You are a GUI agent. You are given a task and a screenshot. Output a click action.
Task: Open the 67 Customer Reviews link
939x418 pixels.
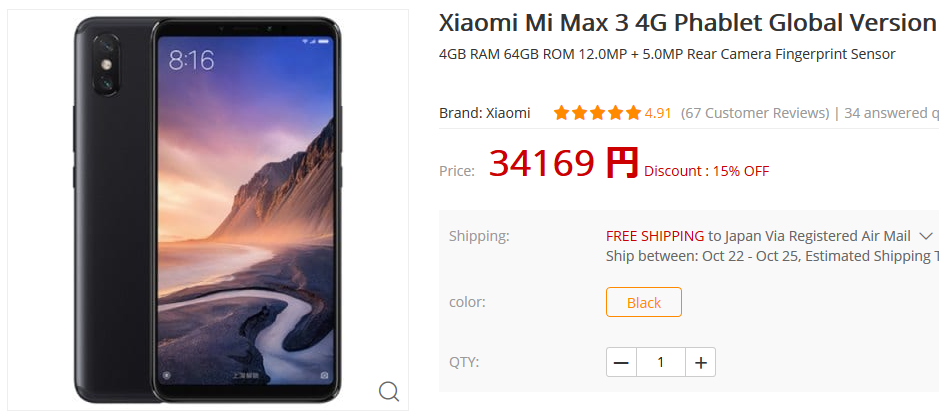click(755, 113)
